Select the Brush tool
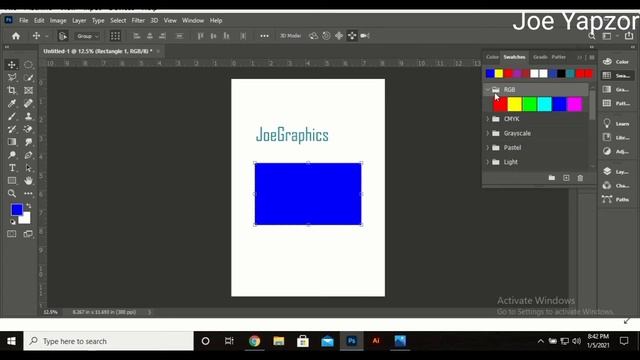The height and width of the screenshot is (360, 640). pos(12,116)
